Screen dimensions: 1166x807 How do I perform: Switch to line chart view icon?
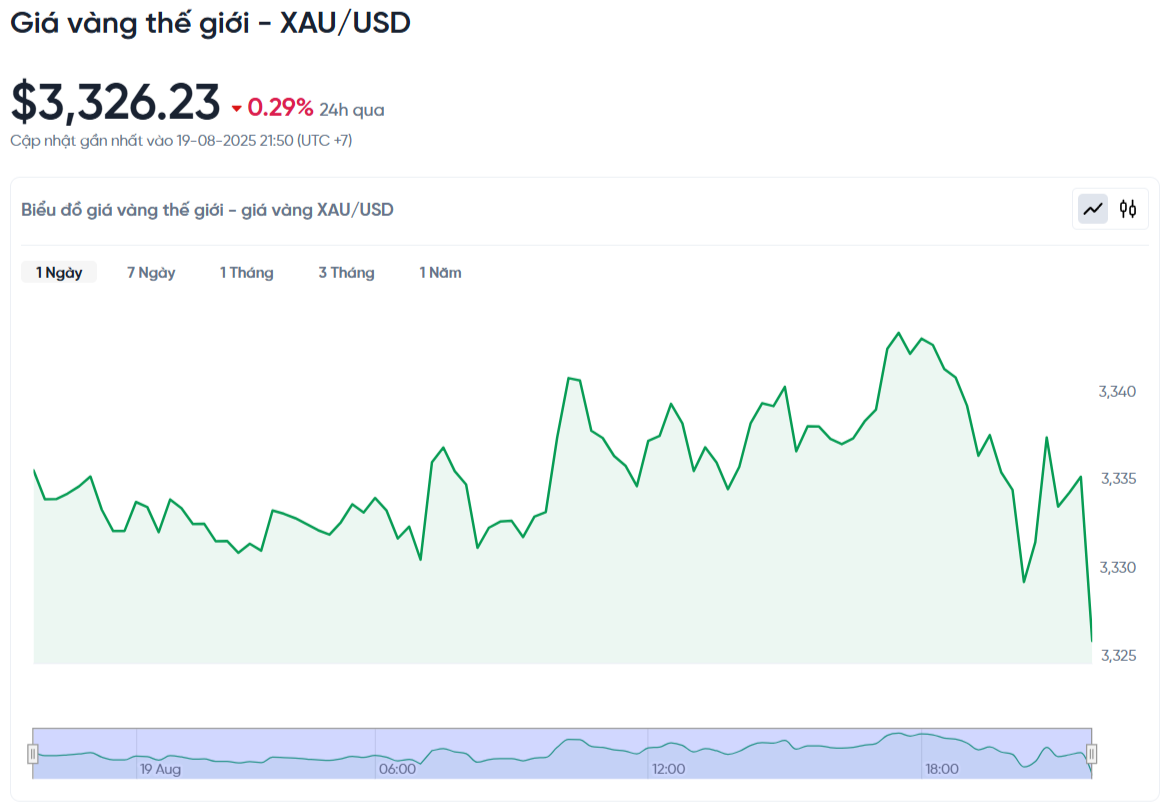pyautogui.click(x=1092, y=209)
